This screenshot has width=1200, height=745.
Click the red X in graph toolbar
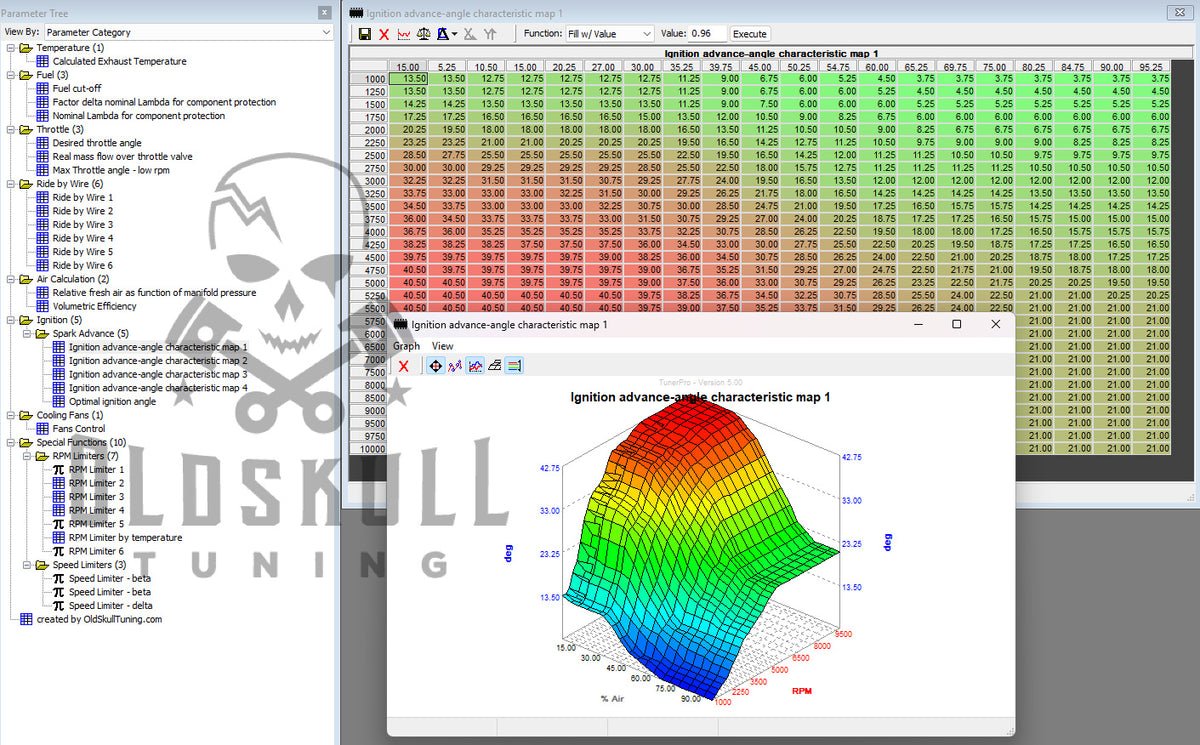pos(403,366)
